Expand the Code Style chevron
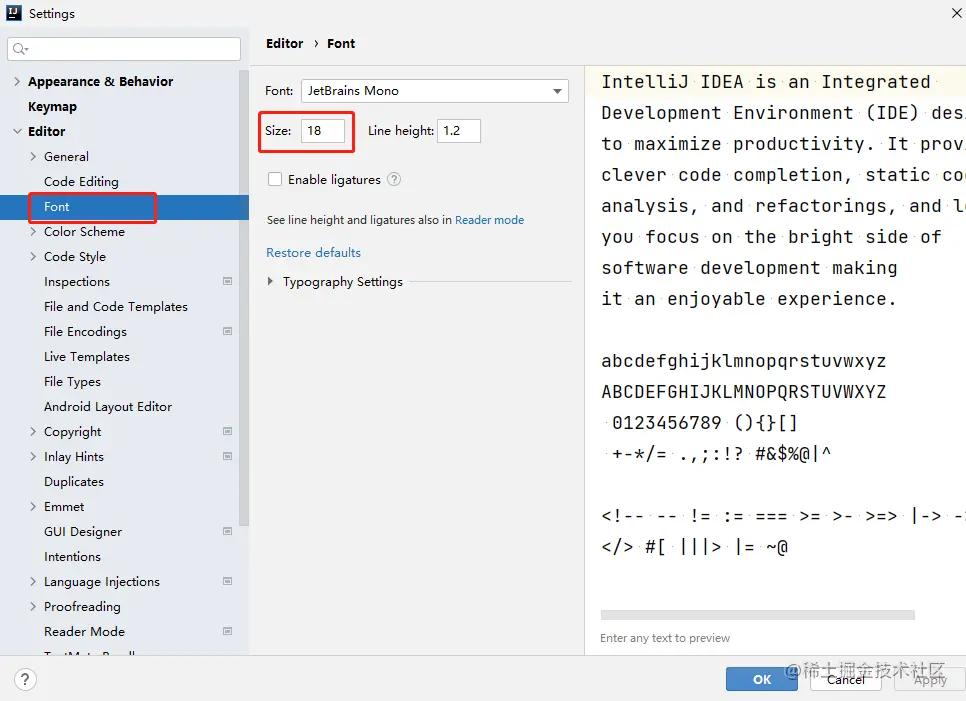Viewport: 966px width, 701px height. click(33, 256)
